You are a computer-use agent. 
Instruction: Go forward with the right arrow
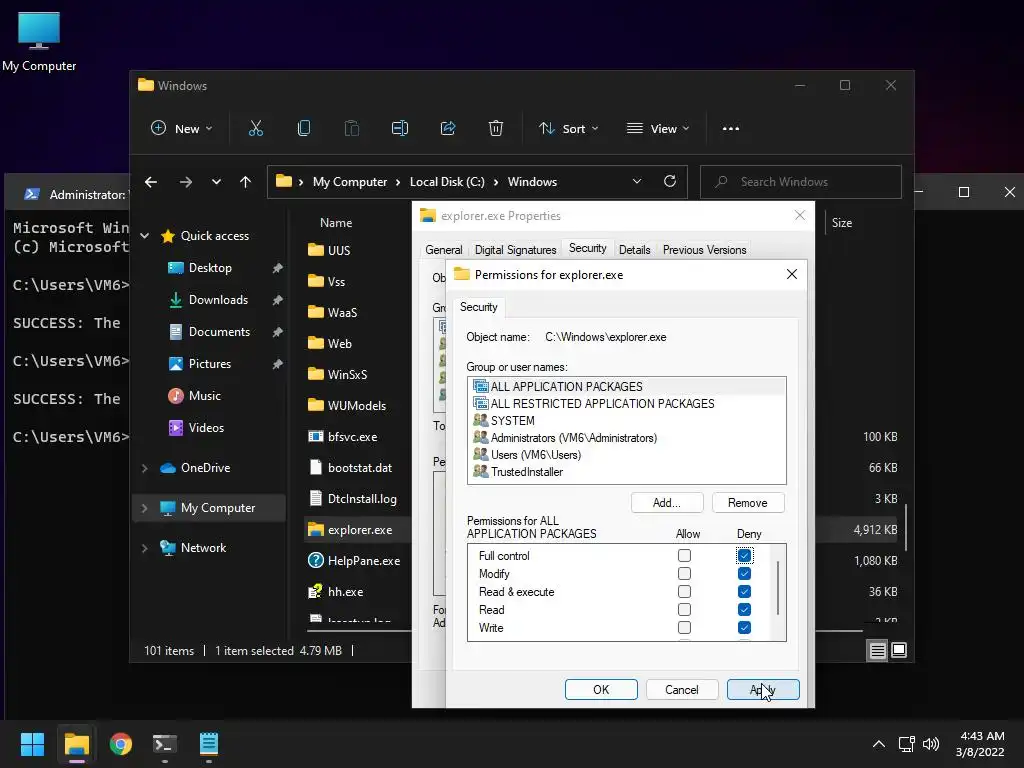click(186, 182)
